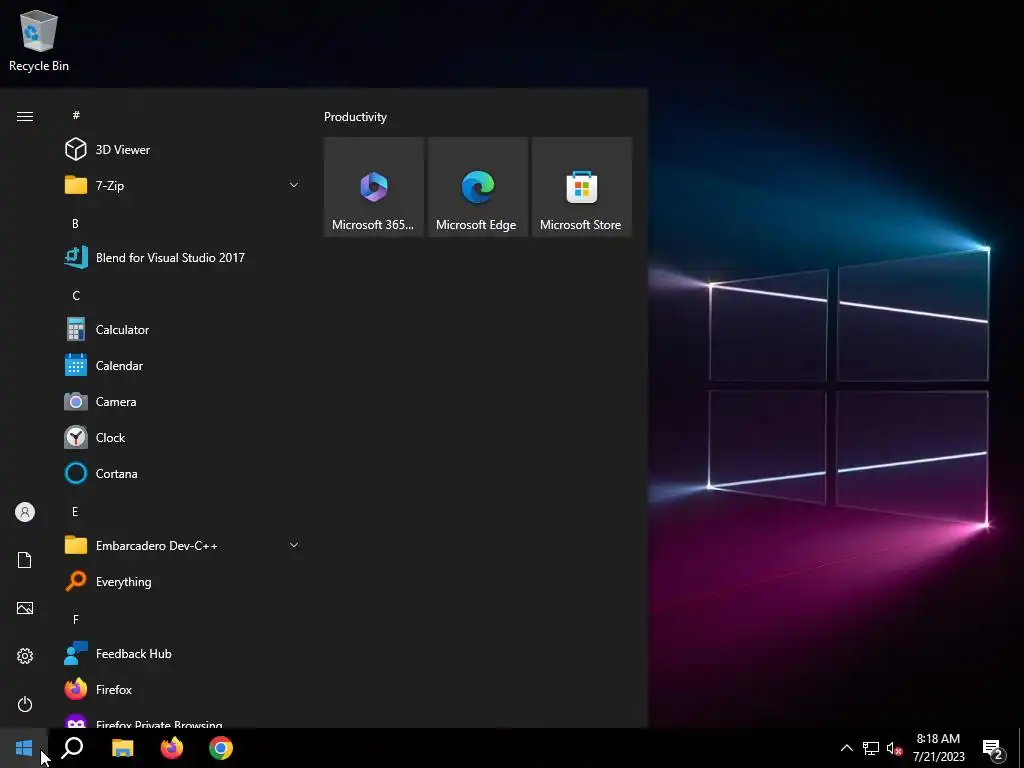Jump via the '#' letter header
This screenshot has width=1024, height=768.
[x=76, y=115]
